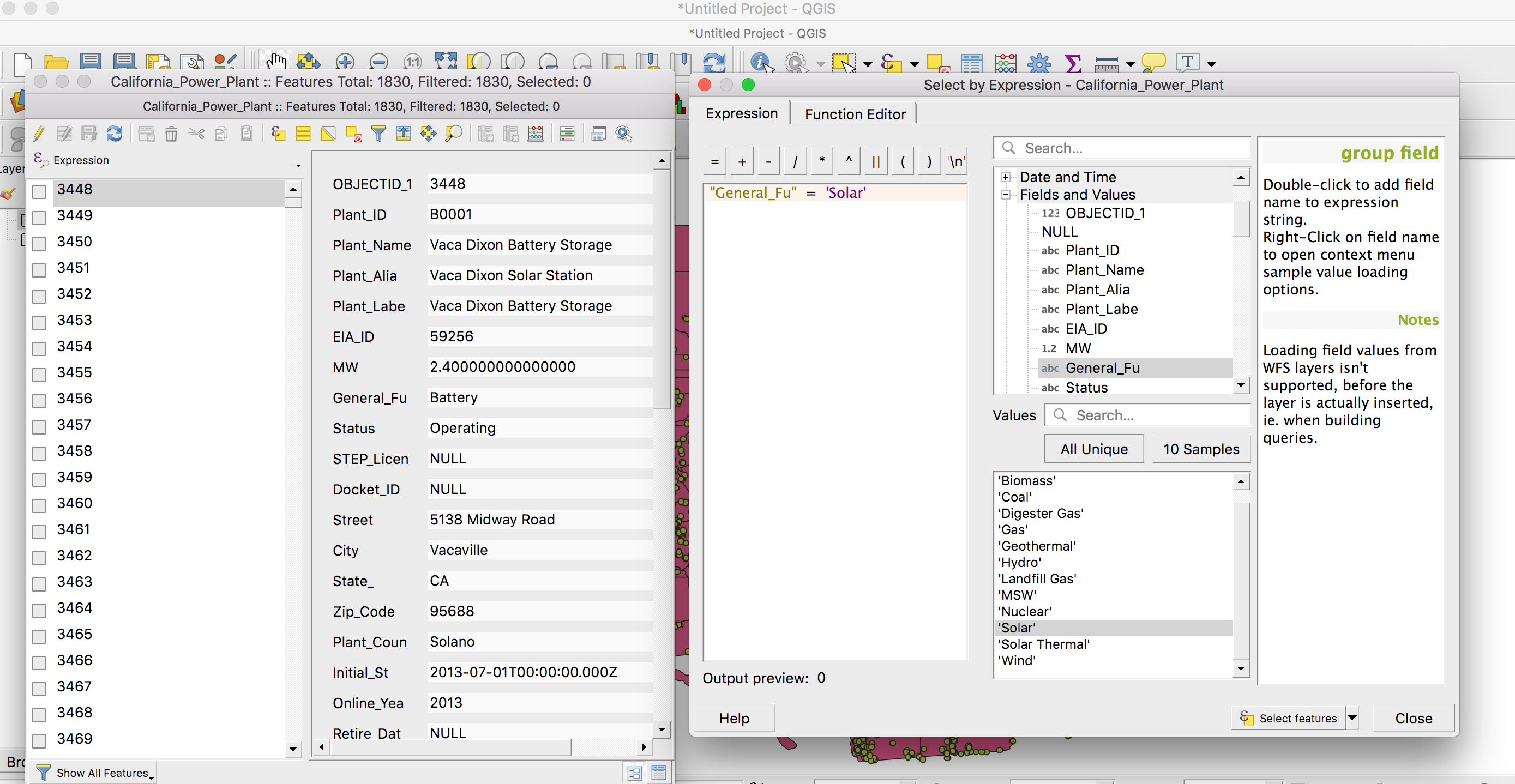Collapse the Fields and Values group
Screen dimensions: 1515x784
1006,195
